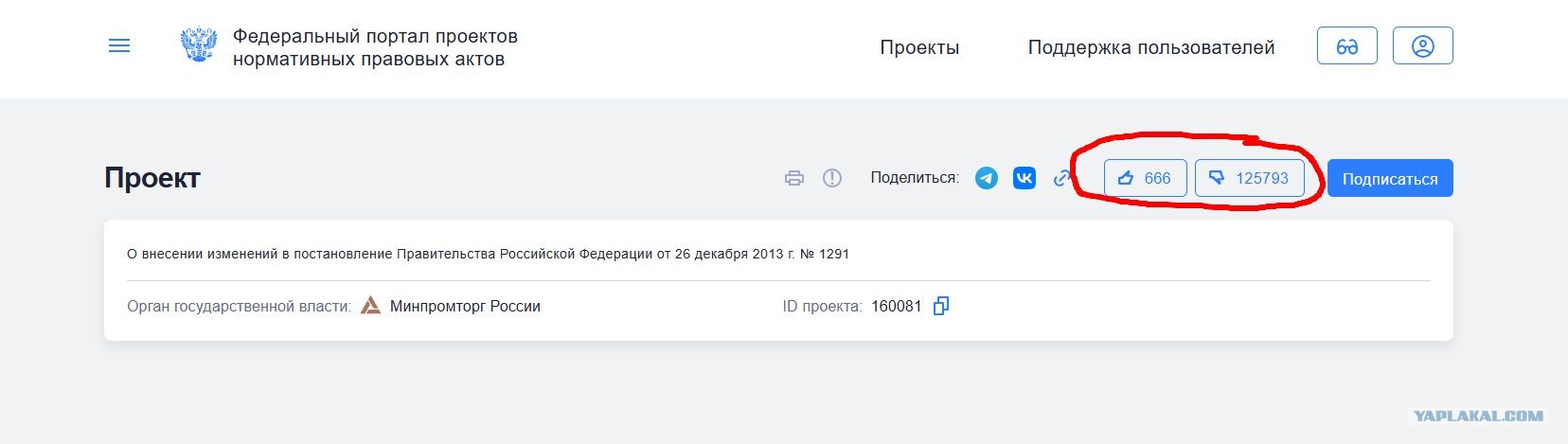Click the Подписаться button
The height and width of the screenshot is (444, 1568).
tap(1390, 178)
